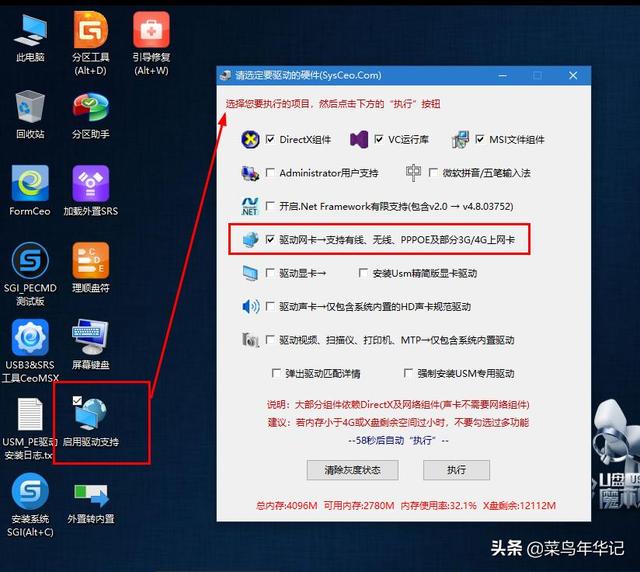Enable the 安装Usm精简版显卡驱动 checkbox

pyautogui.click(x=363, y=273)
